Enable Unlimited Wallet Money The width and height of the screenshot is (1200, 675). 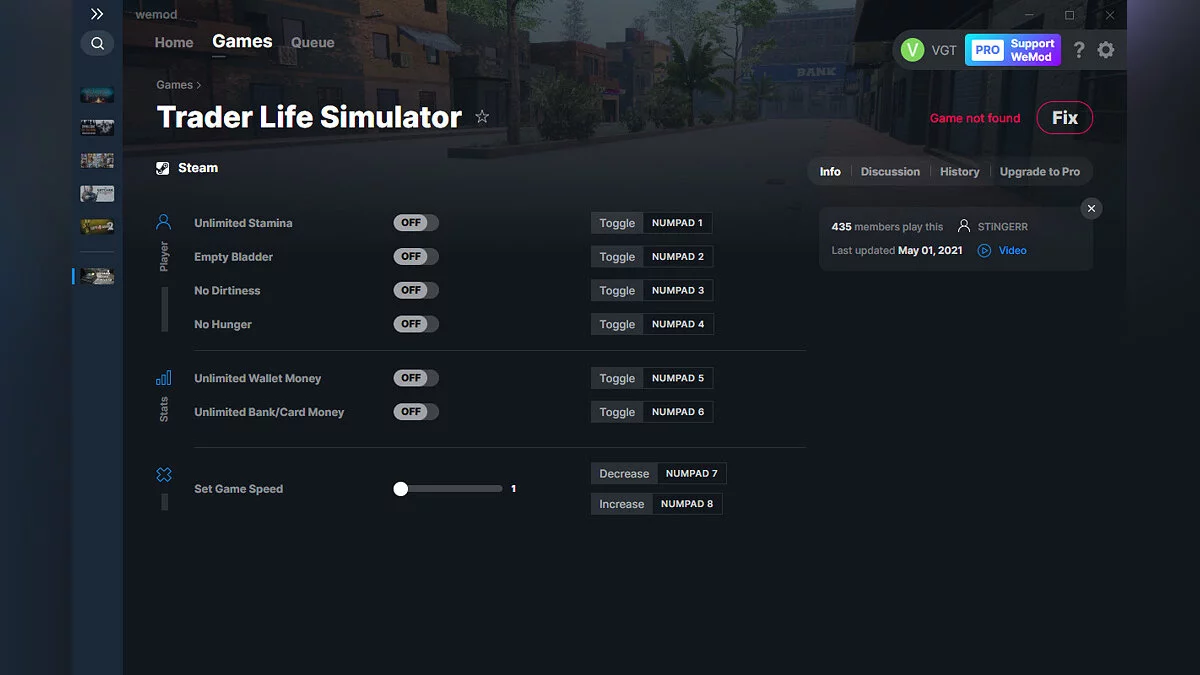pos(416,378)
